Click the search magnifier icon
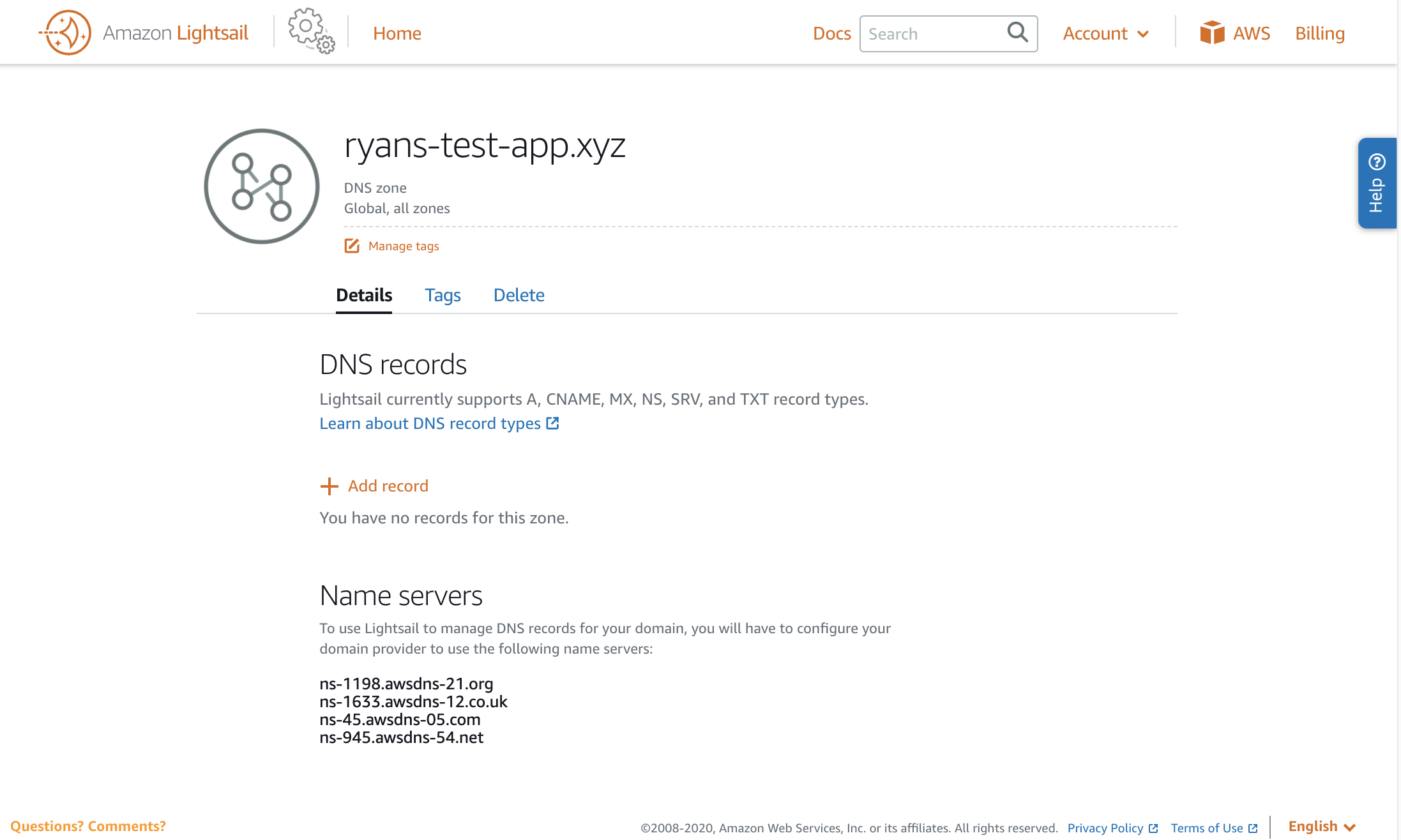Viewport: 1401px width, 840px height. [x=1017, y=32]
